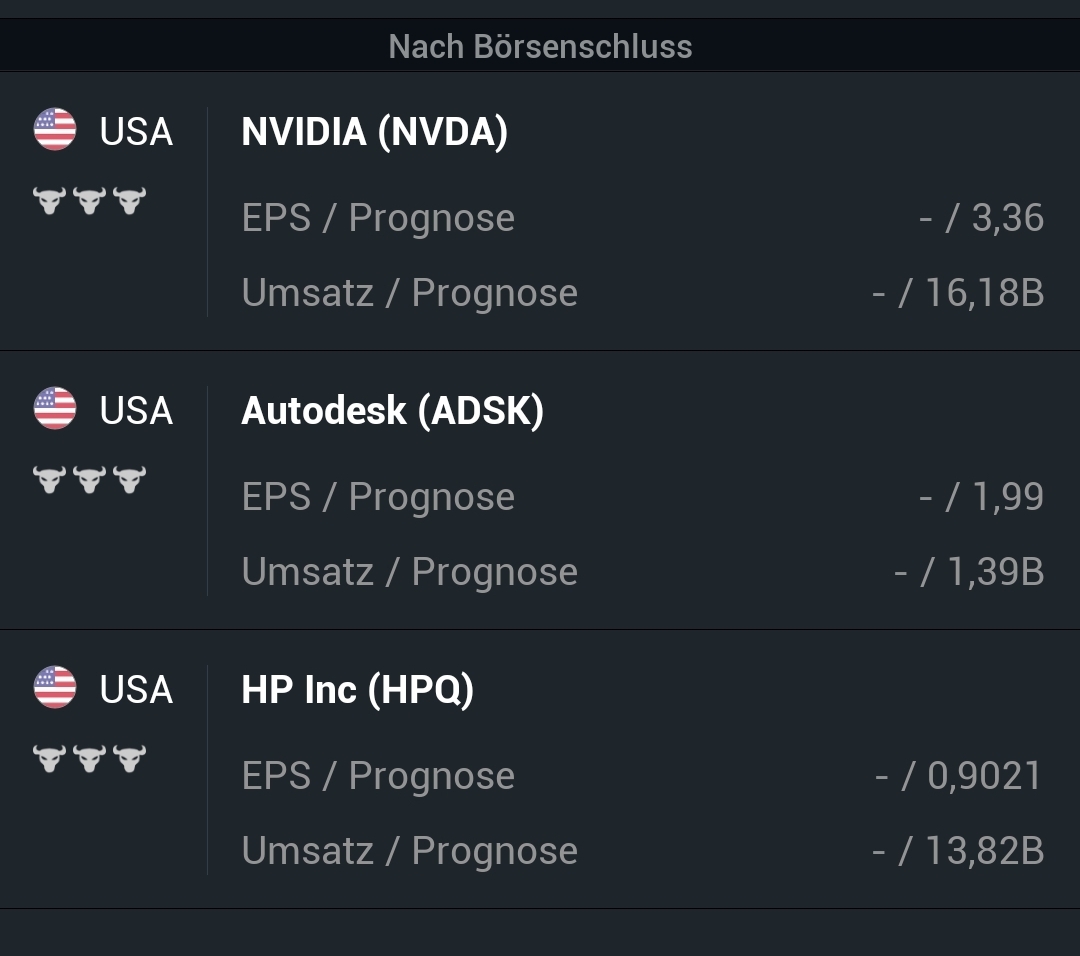
Task: Click the USA flag icon next to Autodesk
Action: [55, 409]
